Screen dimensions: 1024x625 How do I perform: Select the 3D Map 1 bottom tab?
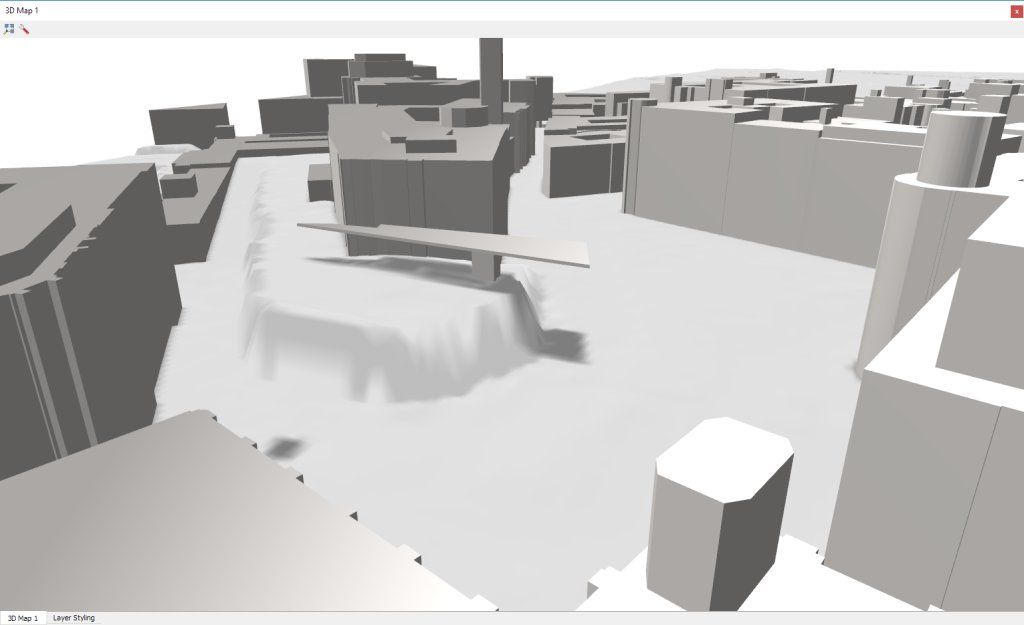pyautogui.click(x=22, y=618)
